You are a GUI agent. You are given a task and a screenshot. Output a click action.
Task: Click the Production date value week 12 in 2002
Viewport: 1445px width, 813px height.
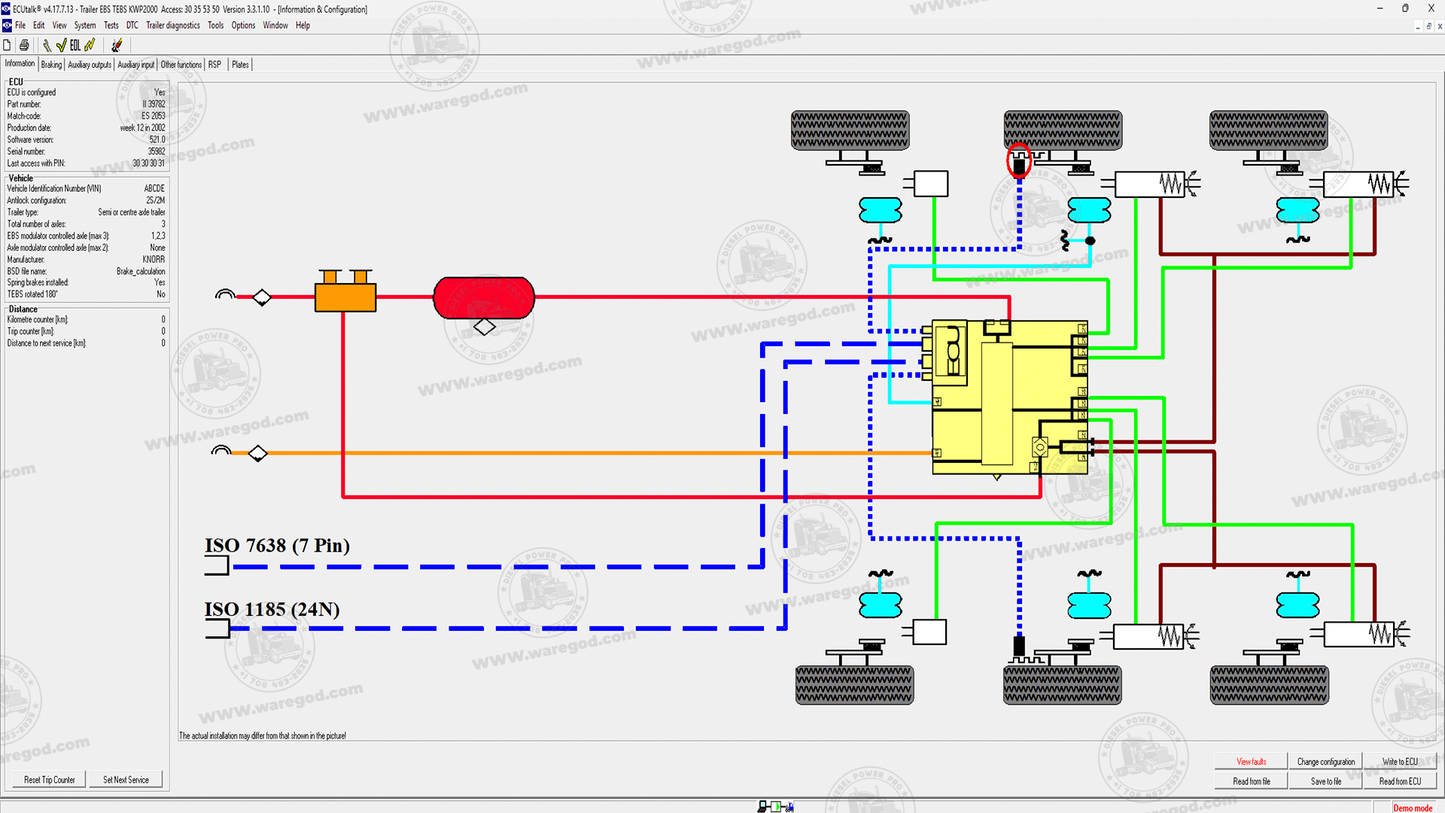pos(143,128)
